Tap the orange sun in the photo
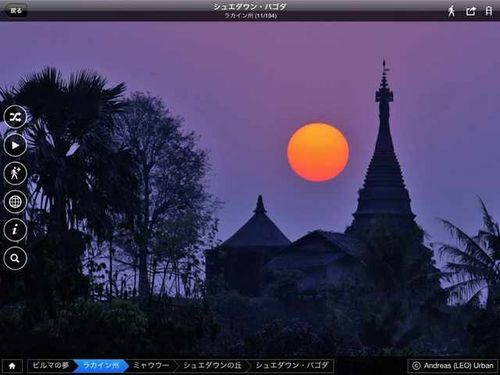 (318, 152)
